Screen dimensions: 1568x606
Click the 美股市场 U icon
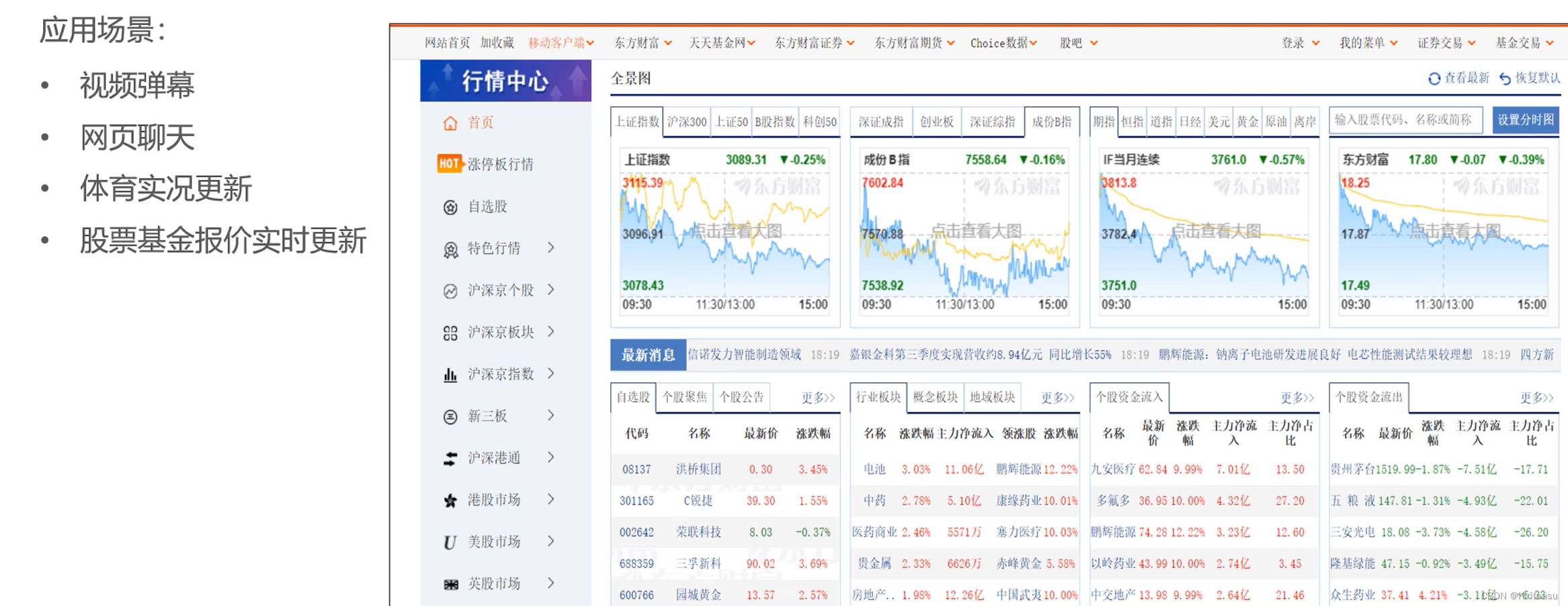[450, 542]
